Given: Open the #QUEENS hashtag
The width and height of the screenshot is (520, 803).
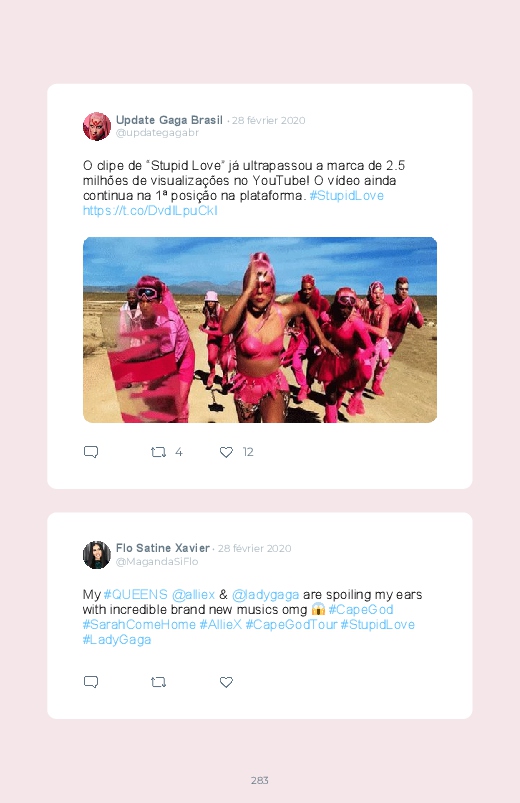Looking at the screenshot, I should click(135, 595).
